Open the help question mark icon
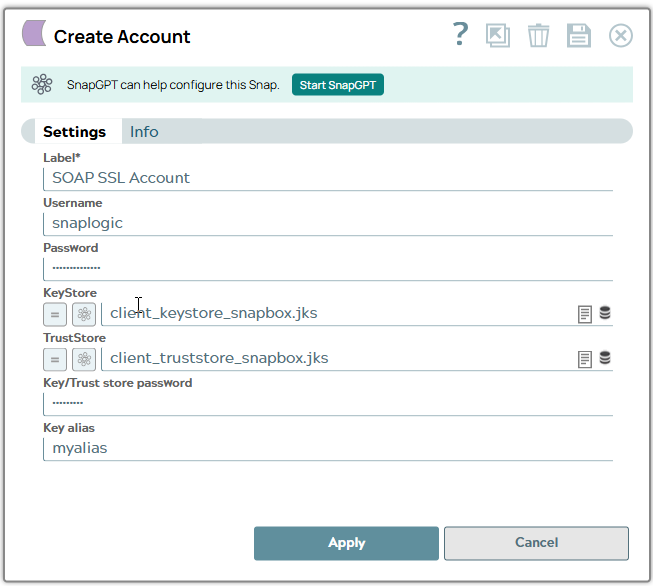This screenshot has height=586, width=653. click(x=461, y=34)
